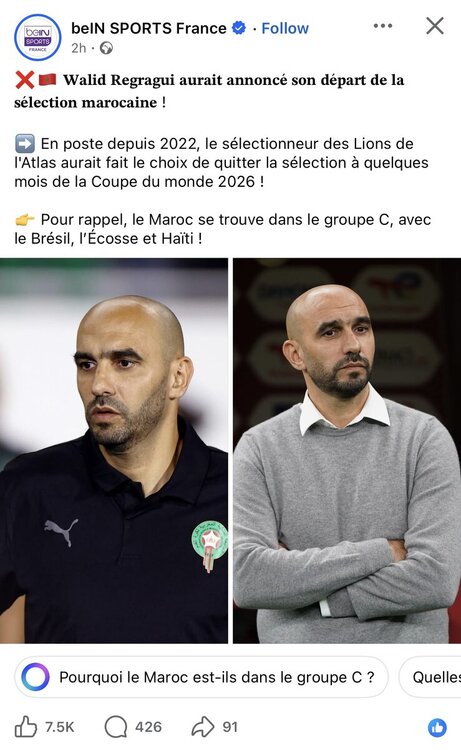The width and height of the screenshot is (461, 750).
Task: Click the 91 shares count
Action: (x=230, y=727)
